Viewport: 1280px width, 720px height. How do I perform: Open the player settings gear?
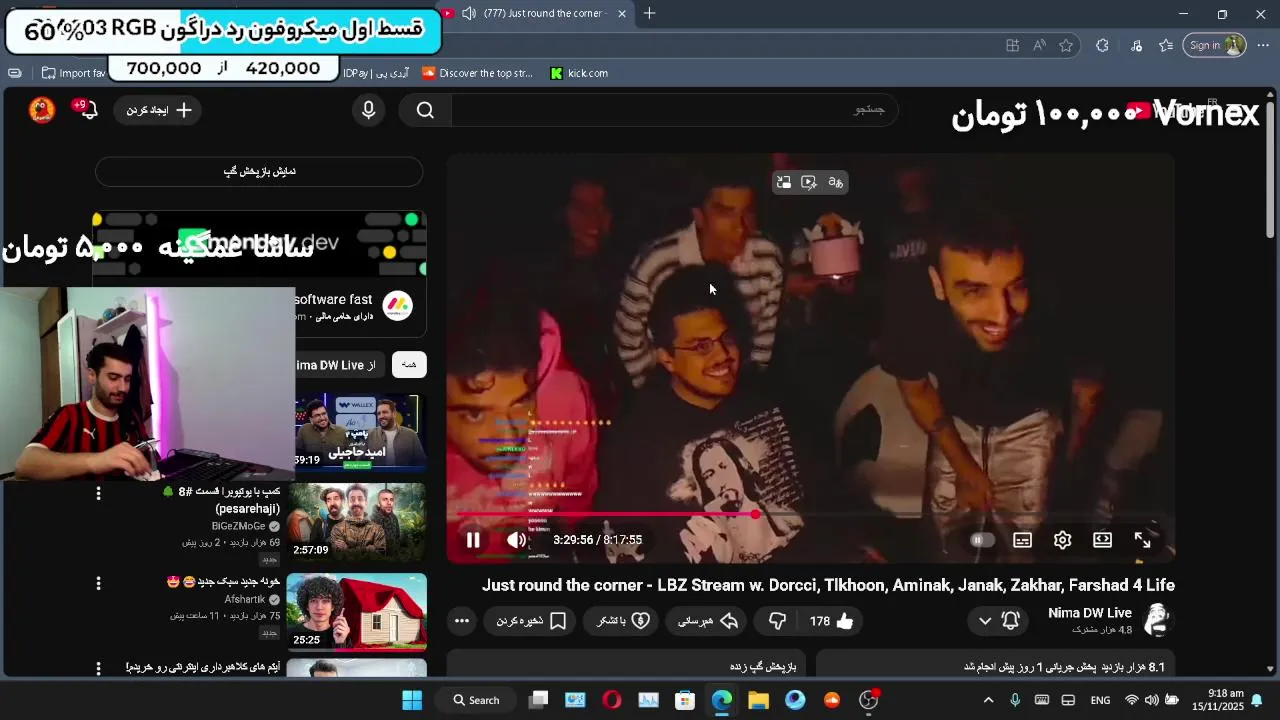[1062, 540]
